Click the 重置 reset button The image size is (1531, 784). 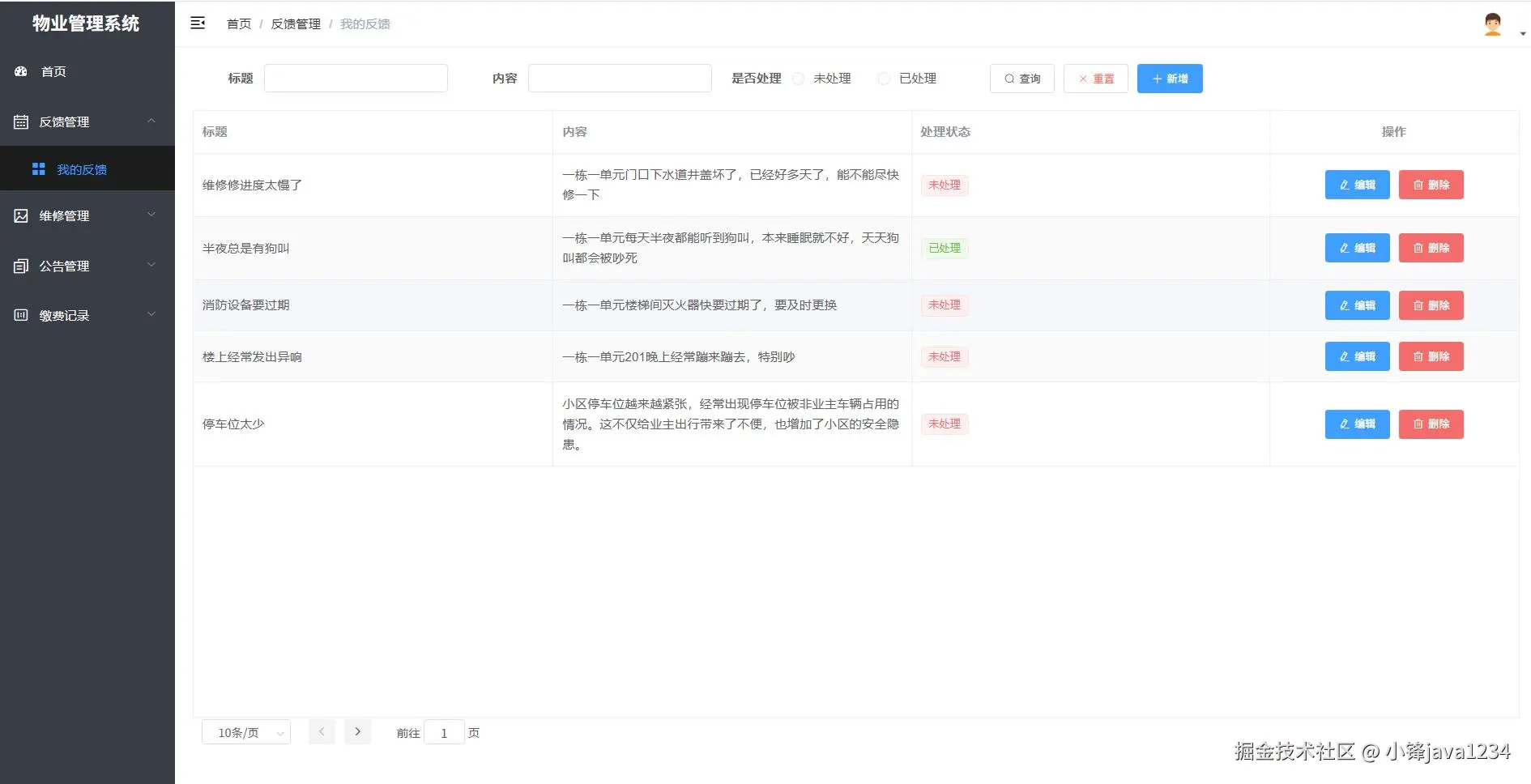(1096, 79)
